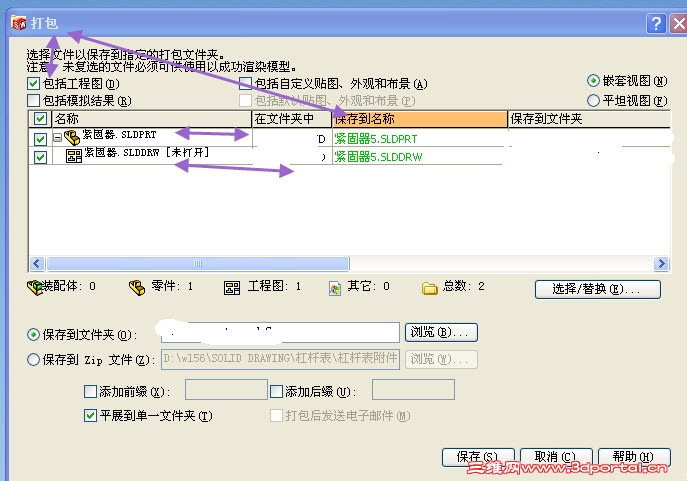The height and width of the screenshot is (481, 687).
Task: Toggle the select-all checkbox in table header
Action: (x=40, y=118)
